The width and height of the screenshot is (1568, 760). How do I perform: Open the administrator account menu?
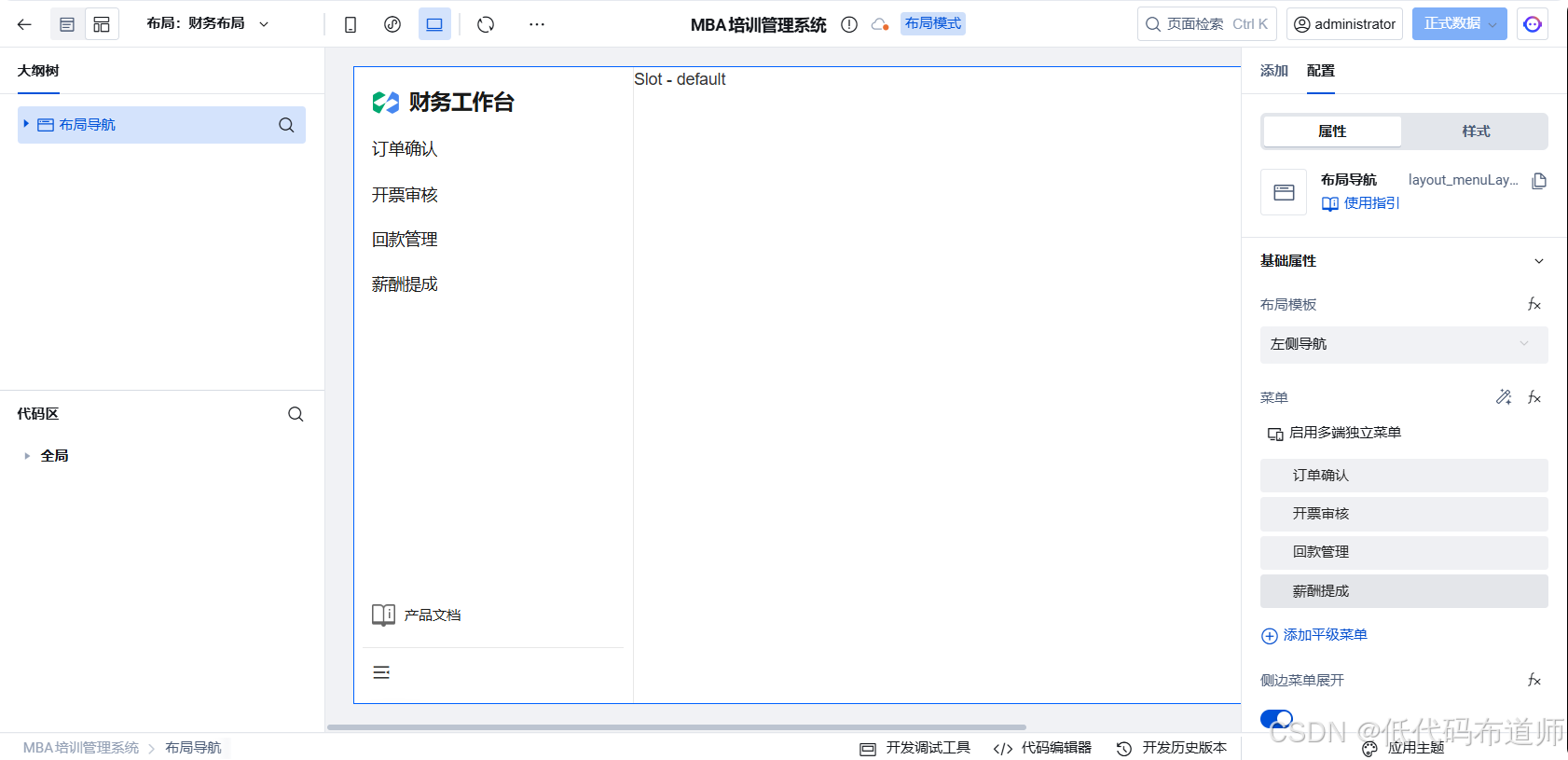[x=1345, y=24]
